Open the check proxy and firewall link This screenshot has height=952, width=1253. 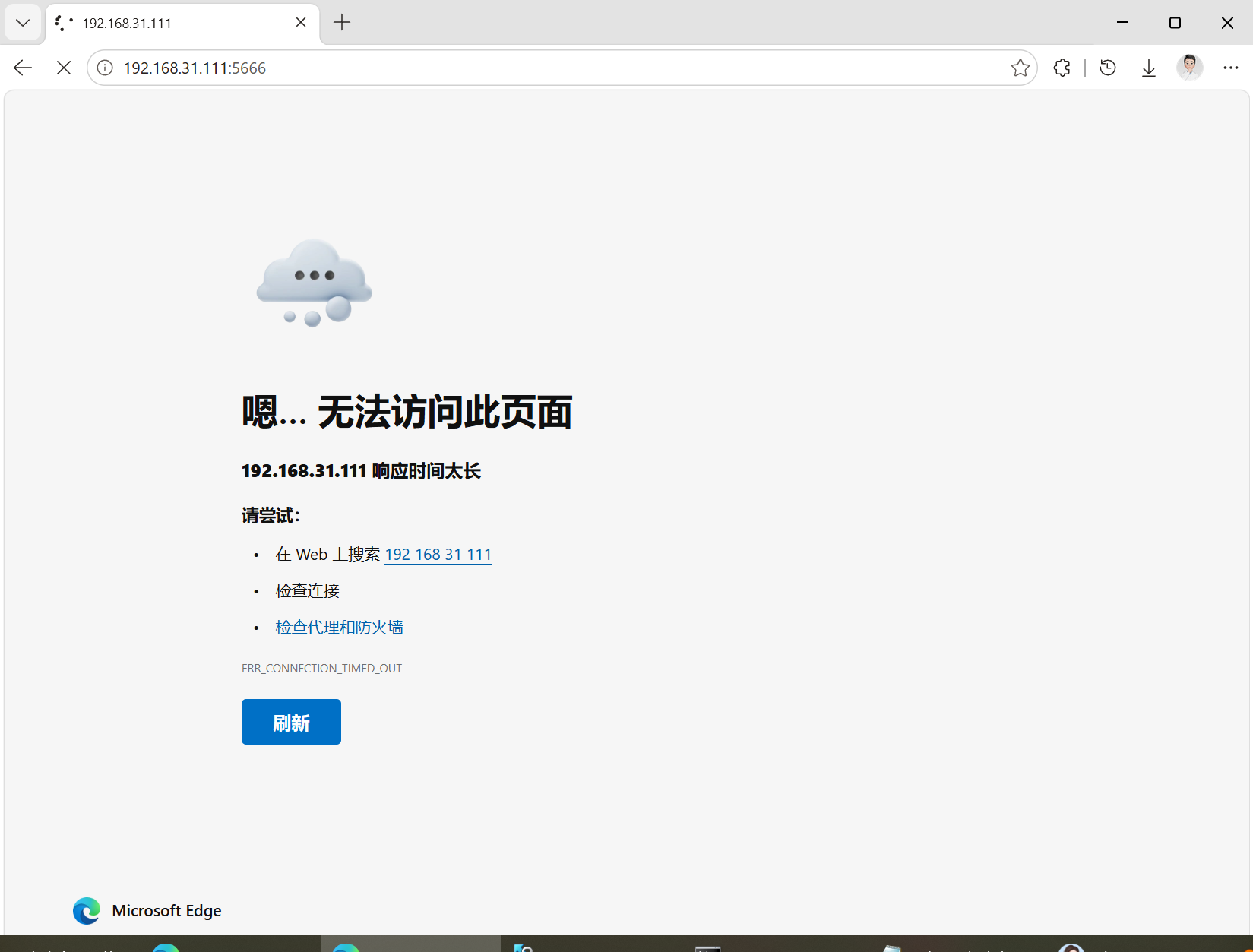point(339,628)
